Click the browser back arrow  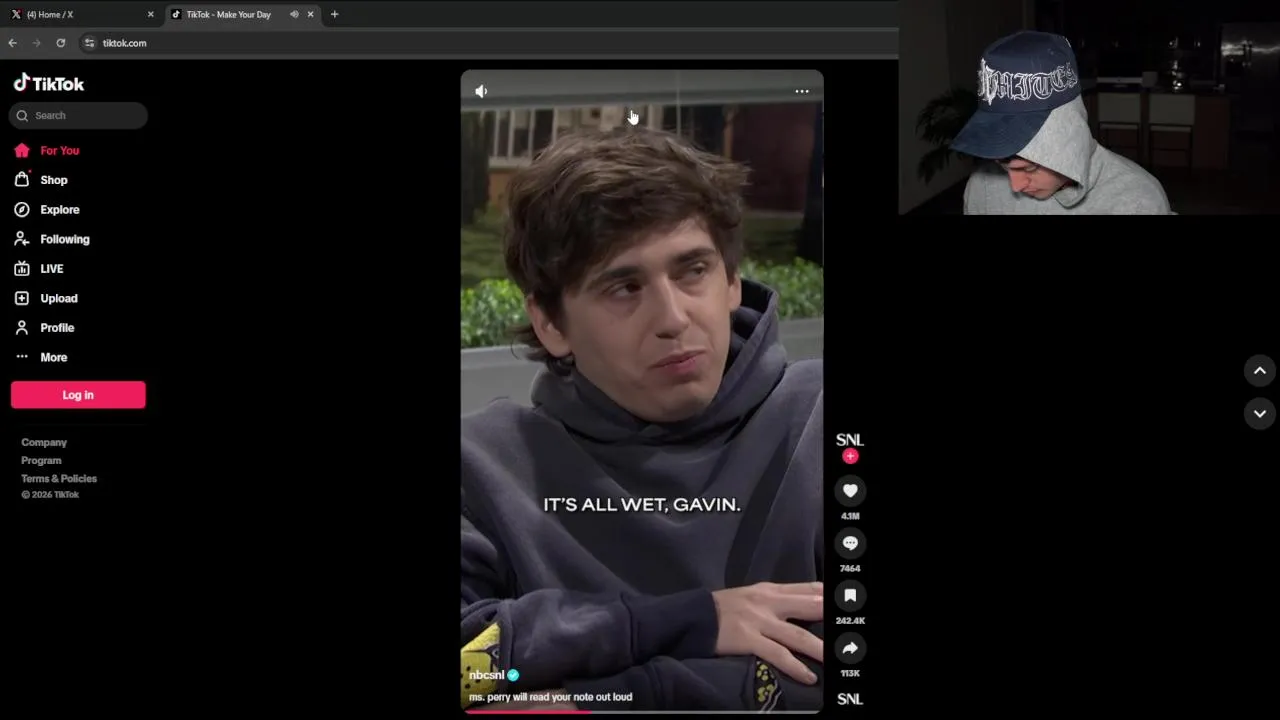12,43
